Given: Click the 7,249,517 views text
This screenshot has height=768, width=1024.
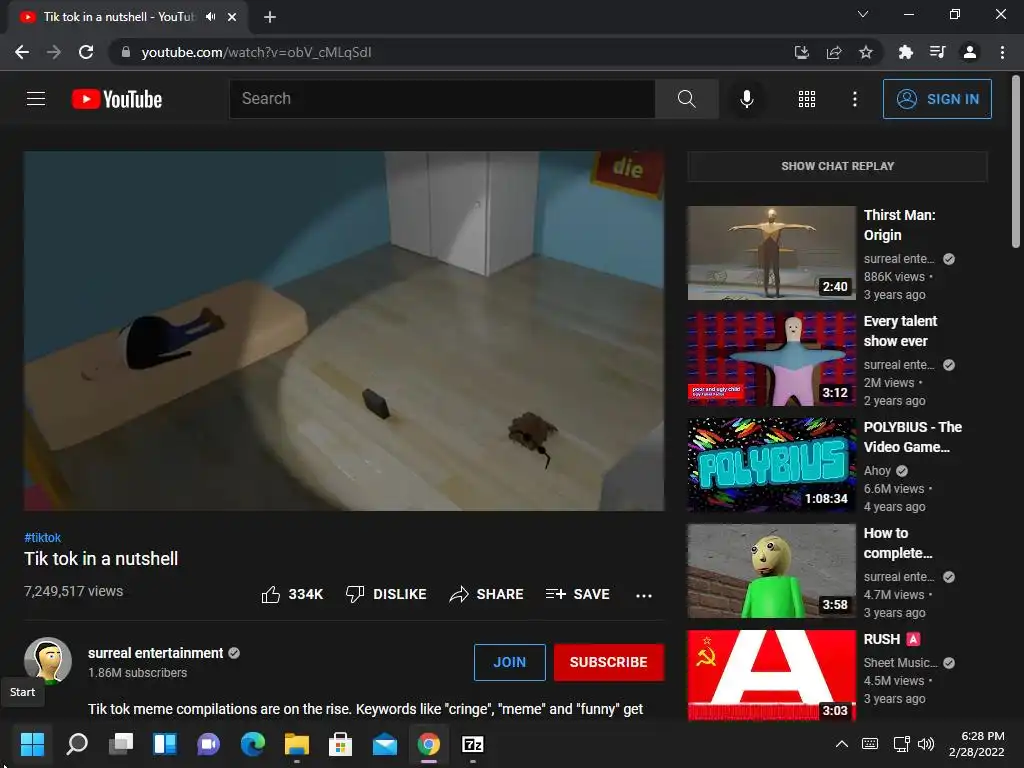Looking at the screenshot, I should [x=74, y=591].
